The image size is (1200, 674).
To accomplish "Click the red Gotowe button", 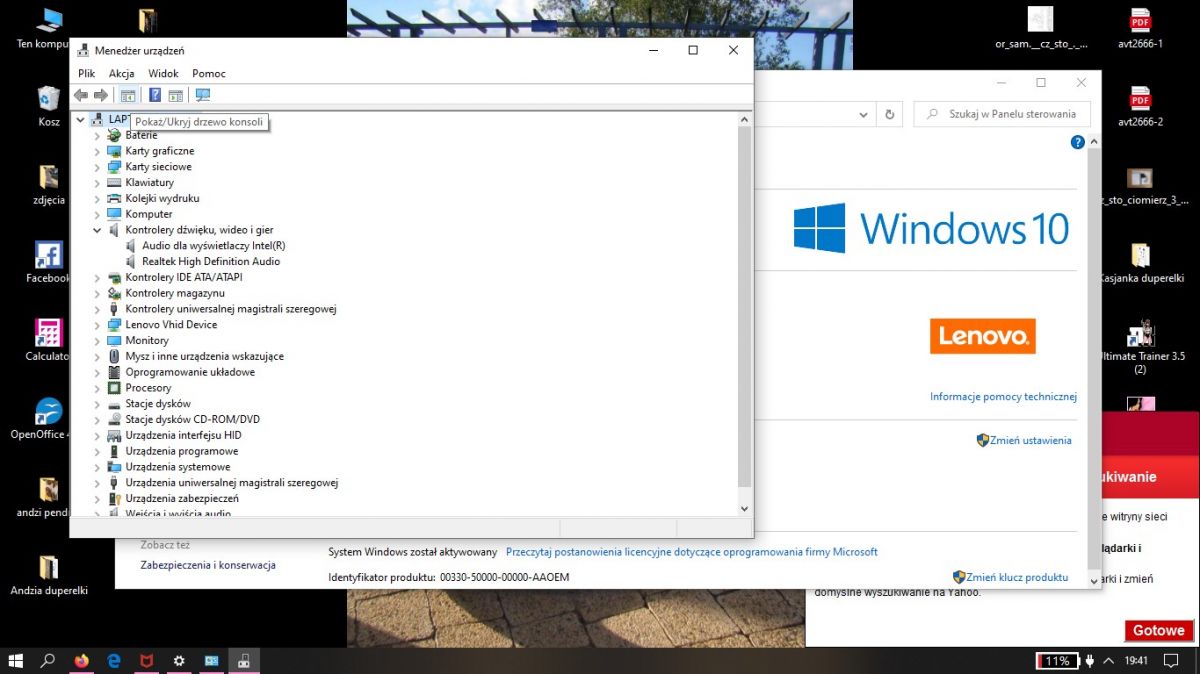I will click(1159, 631).
